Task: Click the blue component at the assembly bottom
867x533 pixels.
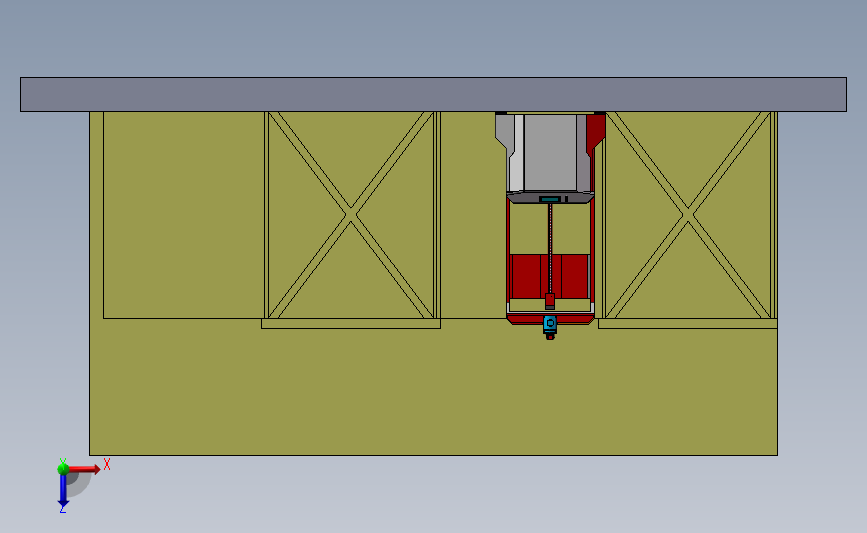Action: [550, 324]
